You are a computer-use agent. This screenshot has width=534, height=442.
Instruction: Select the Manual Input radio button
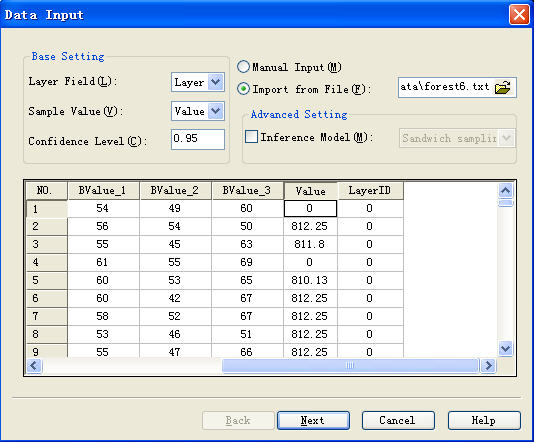pyautogui.click(x=243, y=67)
